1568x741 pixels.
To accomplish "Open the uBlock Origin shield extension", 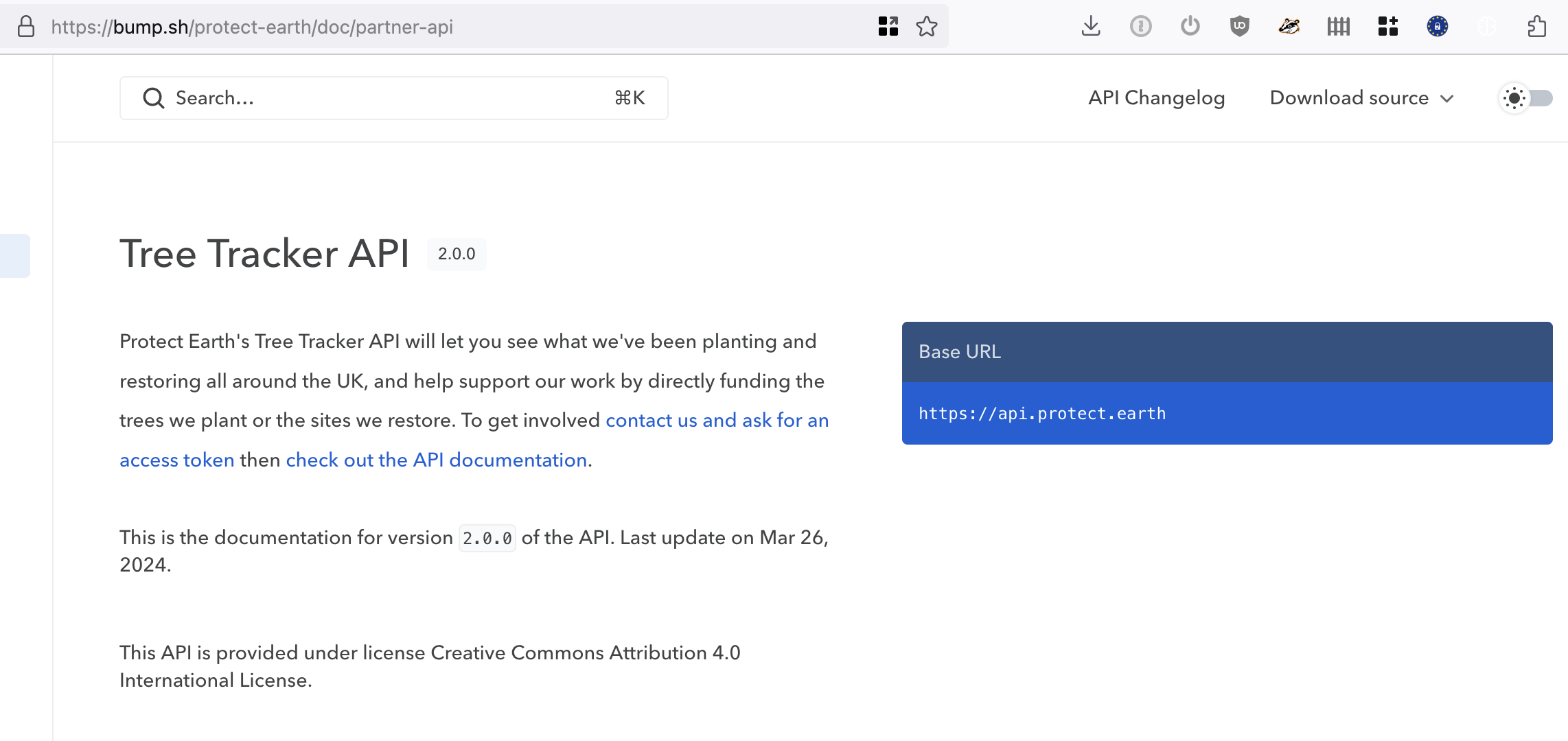I will coord(1239,27).
